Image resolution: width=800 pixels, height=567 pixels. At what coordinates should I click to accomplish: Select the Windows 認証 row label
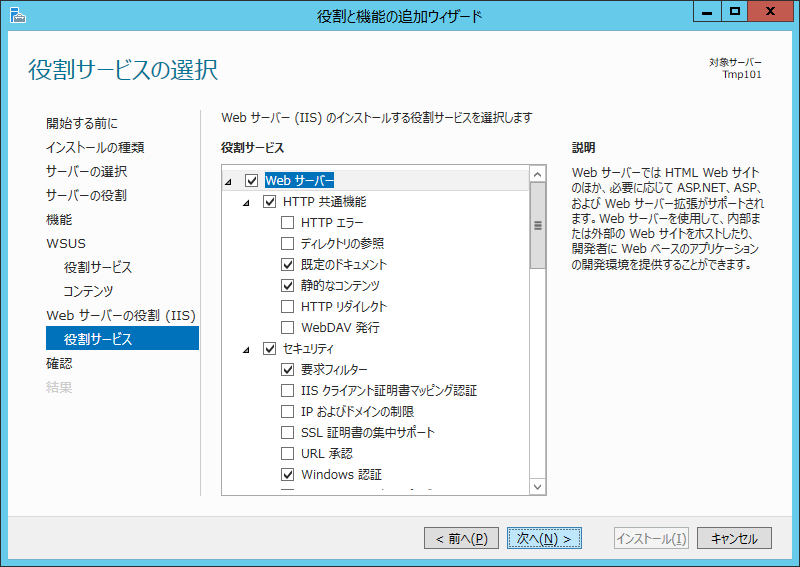click(341, 475)
